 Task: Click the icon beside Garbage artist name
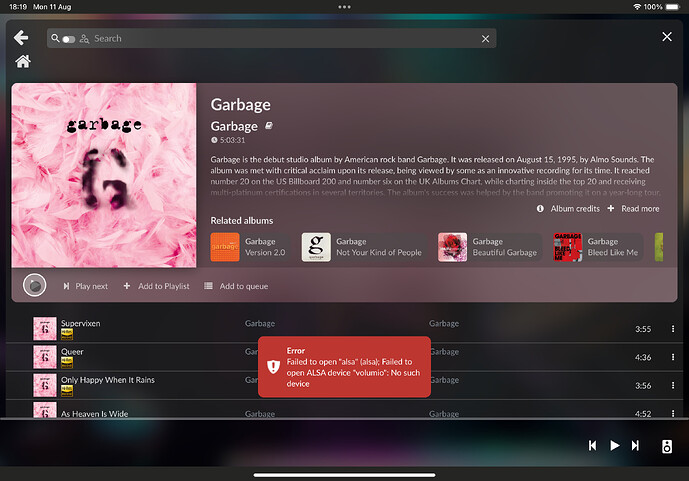click(x=269, y=126)
